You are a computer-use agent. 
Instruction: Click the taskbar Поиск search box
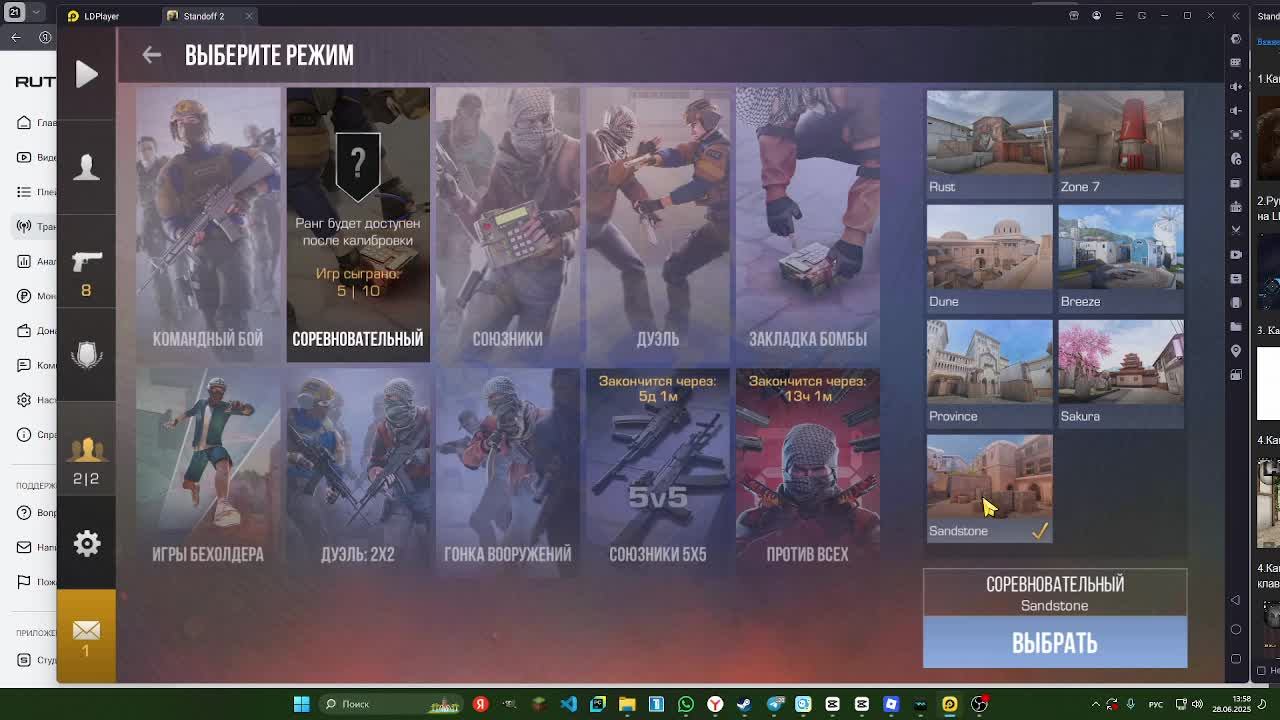pos(392,704)
